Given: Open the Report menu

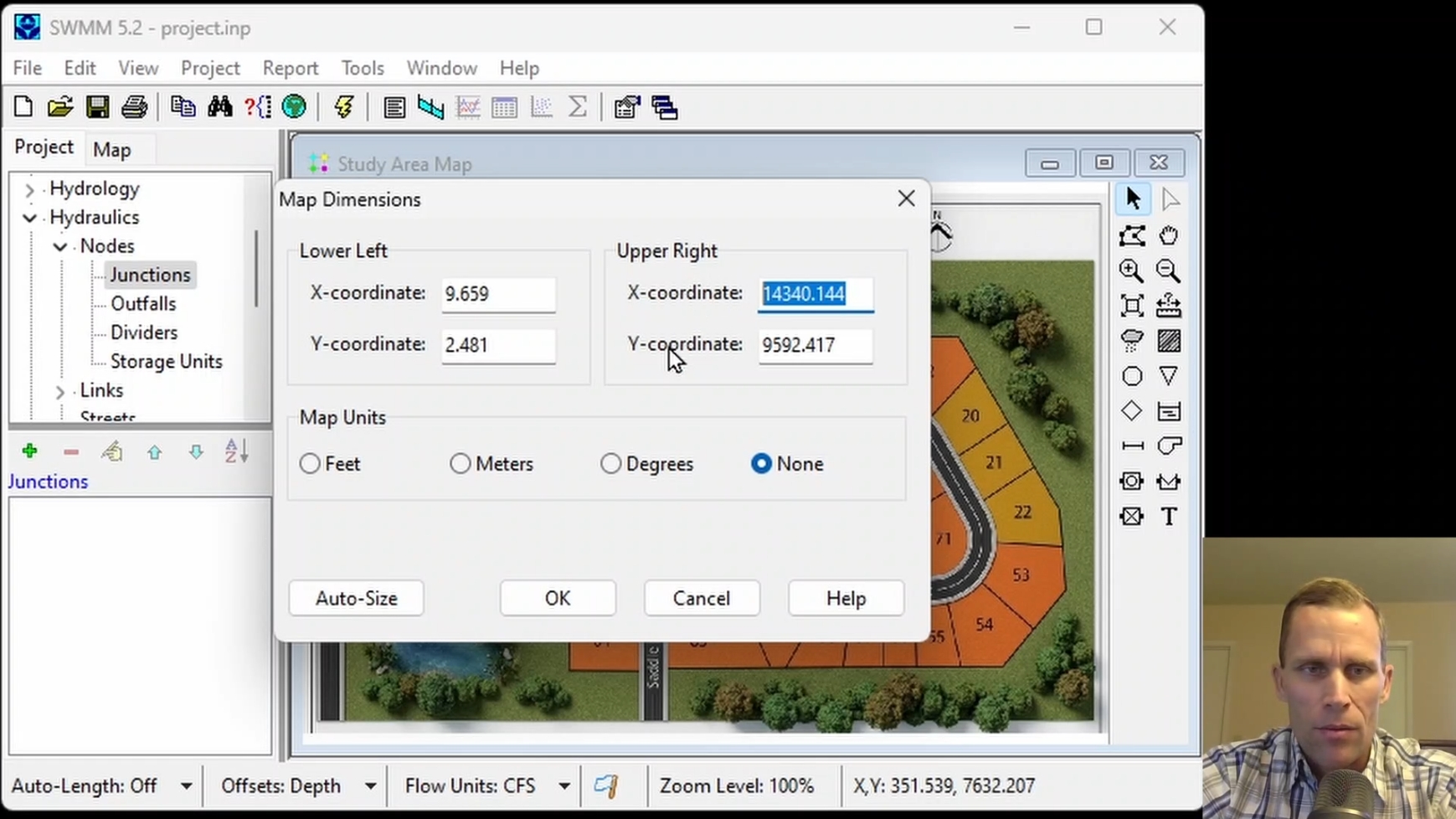Looking at the screenshot, I should (x=291, y=68).
